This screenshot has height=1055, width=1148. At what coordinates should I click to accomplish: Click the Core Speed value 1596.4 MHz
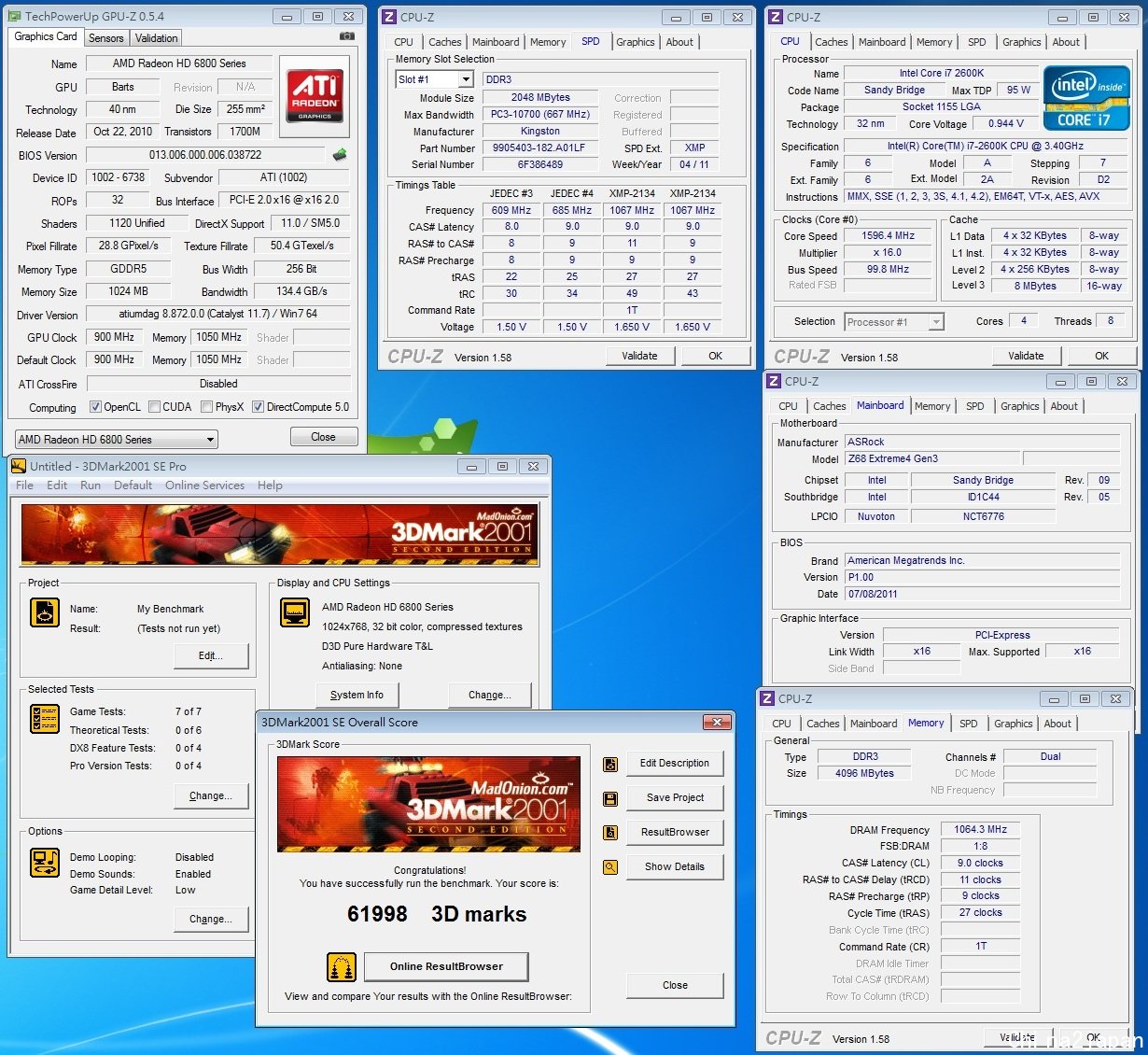pos(888,236)
